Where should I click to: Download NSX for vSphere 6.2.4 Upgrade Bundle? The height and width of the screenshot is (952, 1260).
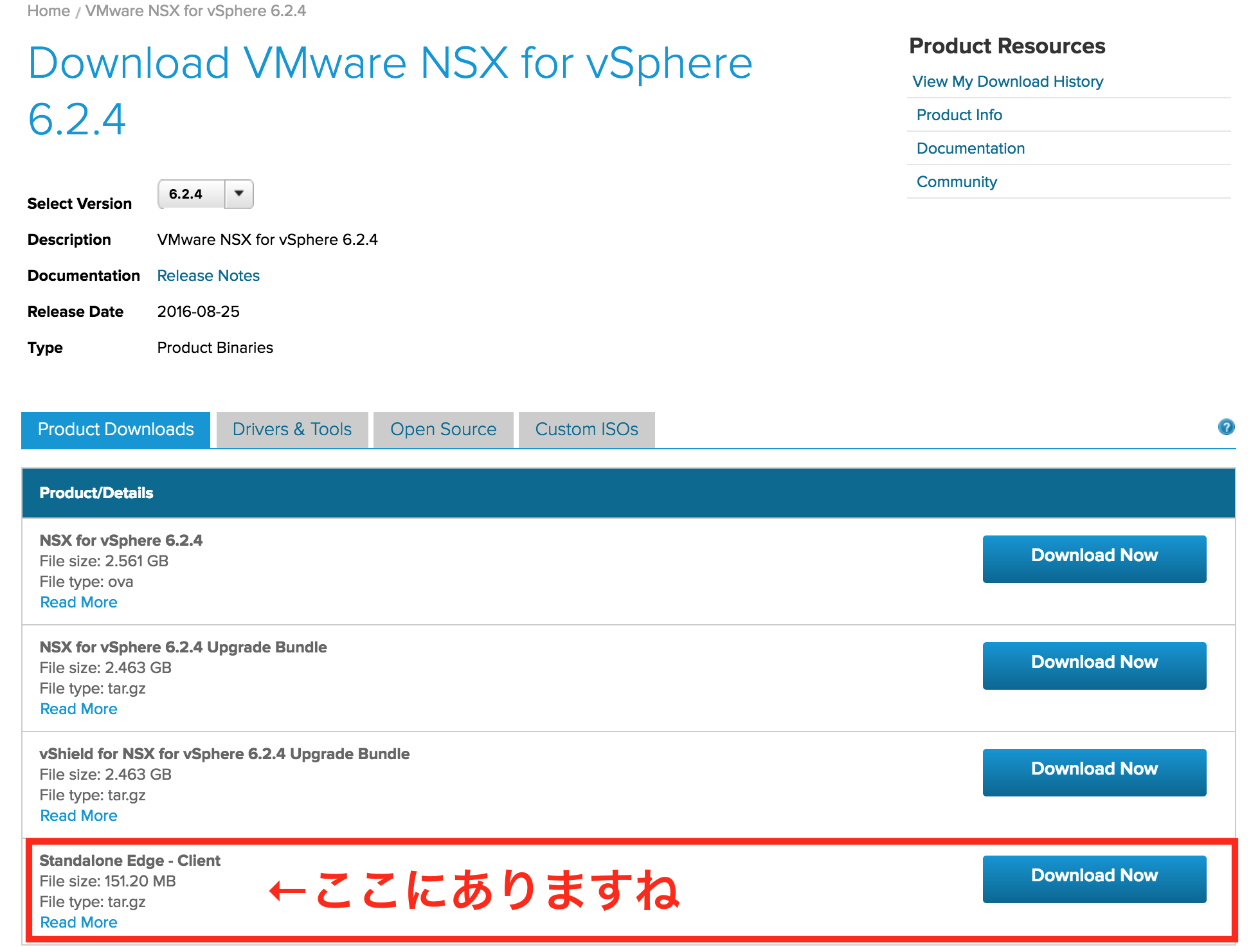(1094, 665)
